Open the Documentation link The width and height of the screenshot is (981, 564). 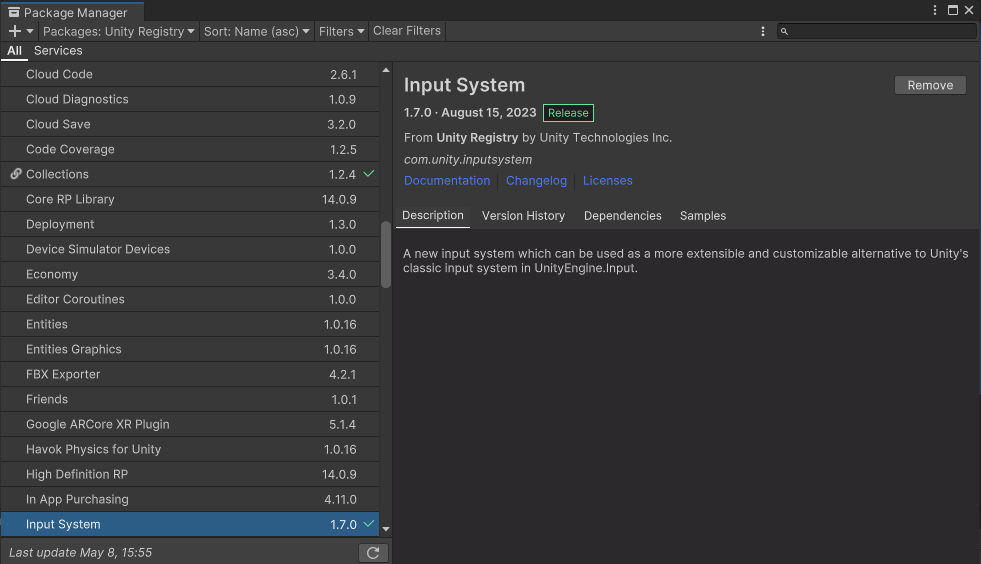447,181
